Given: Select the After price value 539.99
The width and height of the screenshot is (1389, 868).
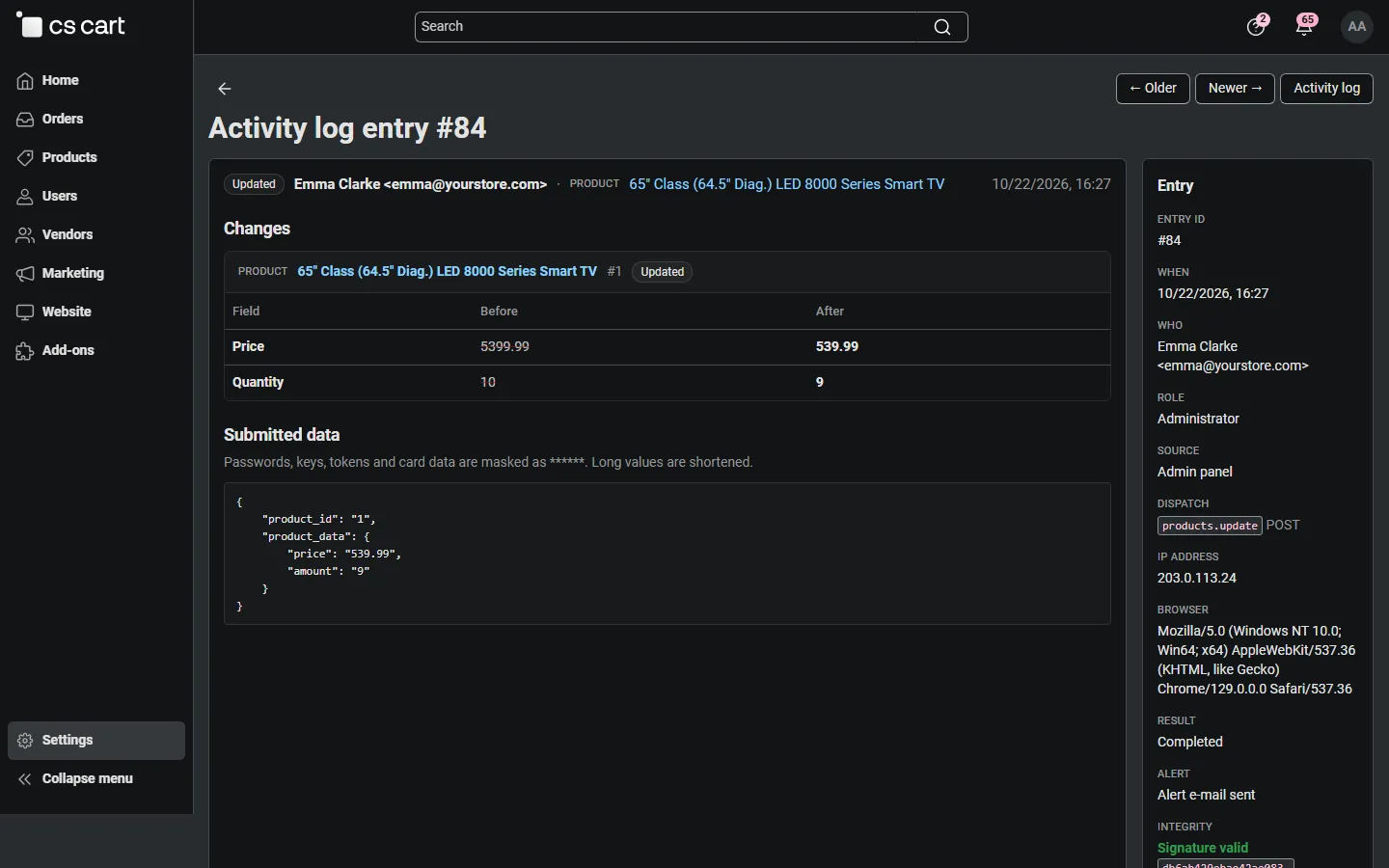Looking at the screenshot, I should point(837,346).
